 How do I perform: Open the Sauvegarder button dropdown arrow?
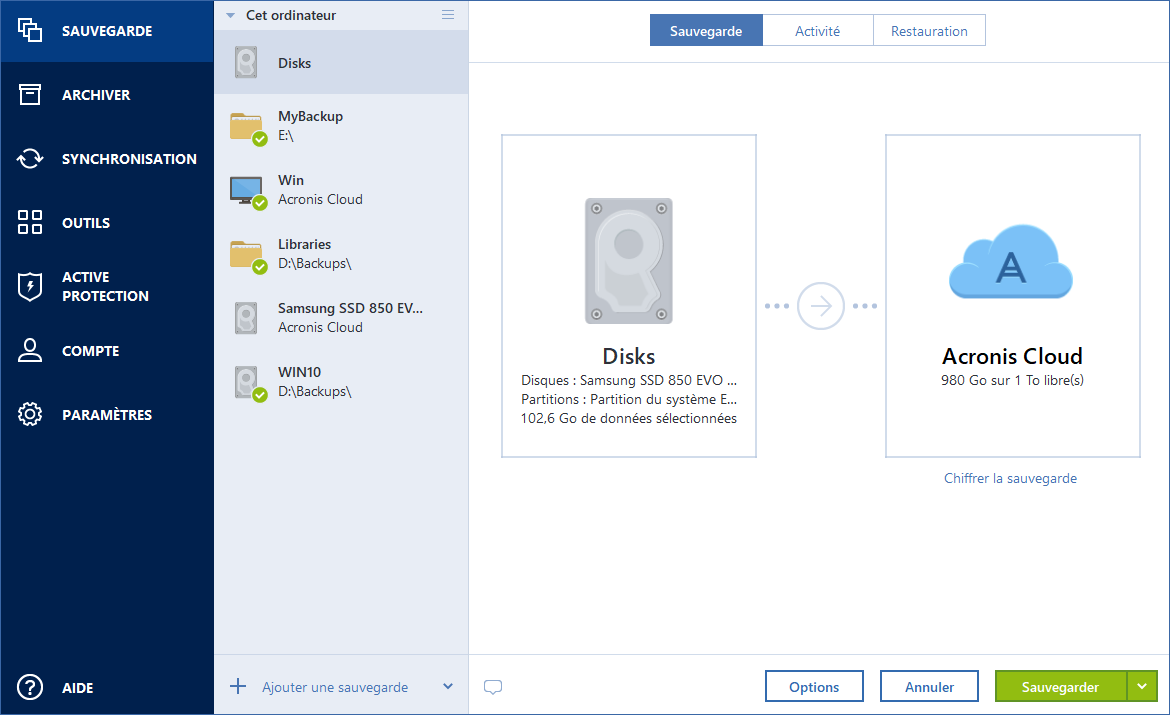point(1142,686)
